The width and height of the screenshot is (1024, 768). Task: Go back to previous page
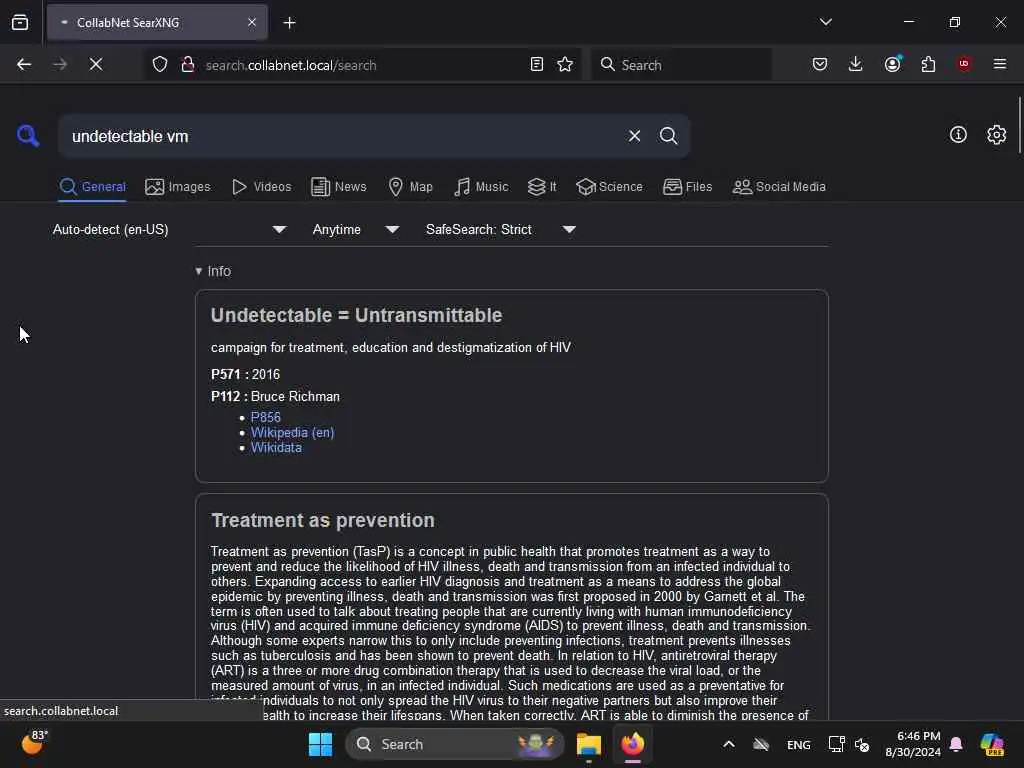pos(24,64)
